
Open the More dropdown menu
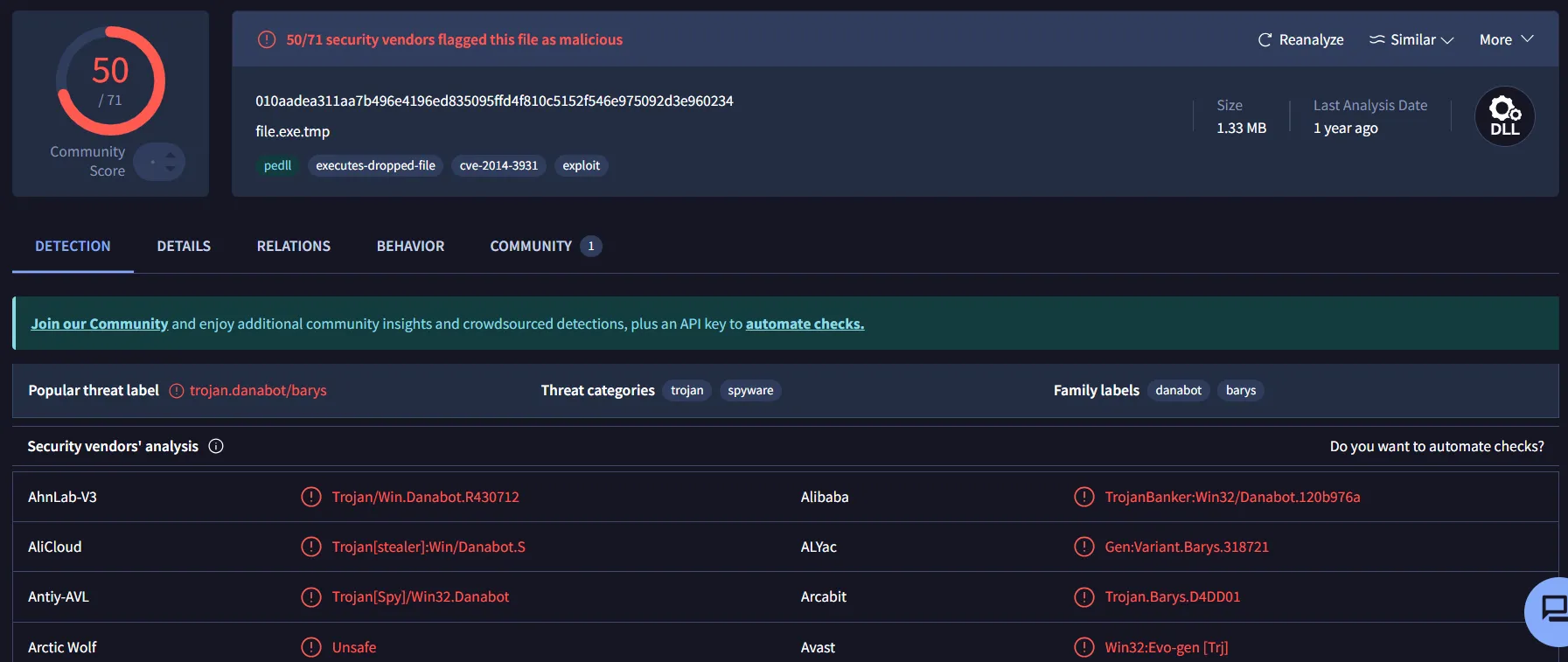[x=1506, y=39]
